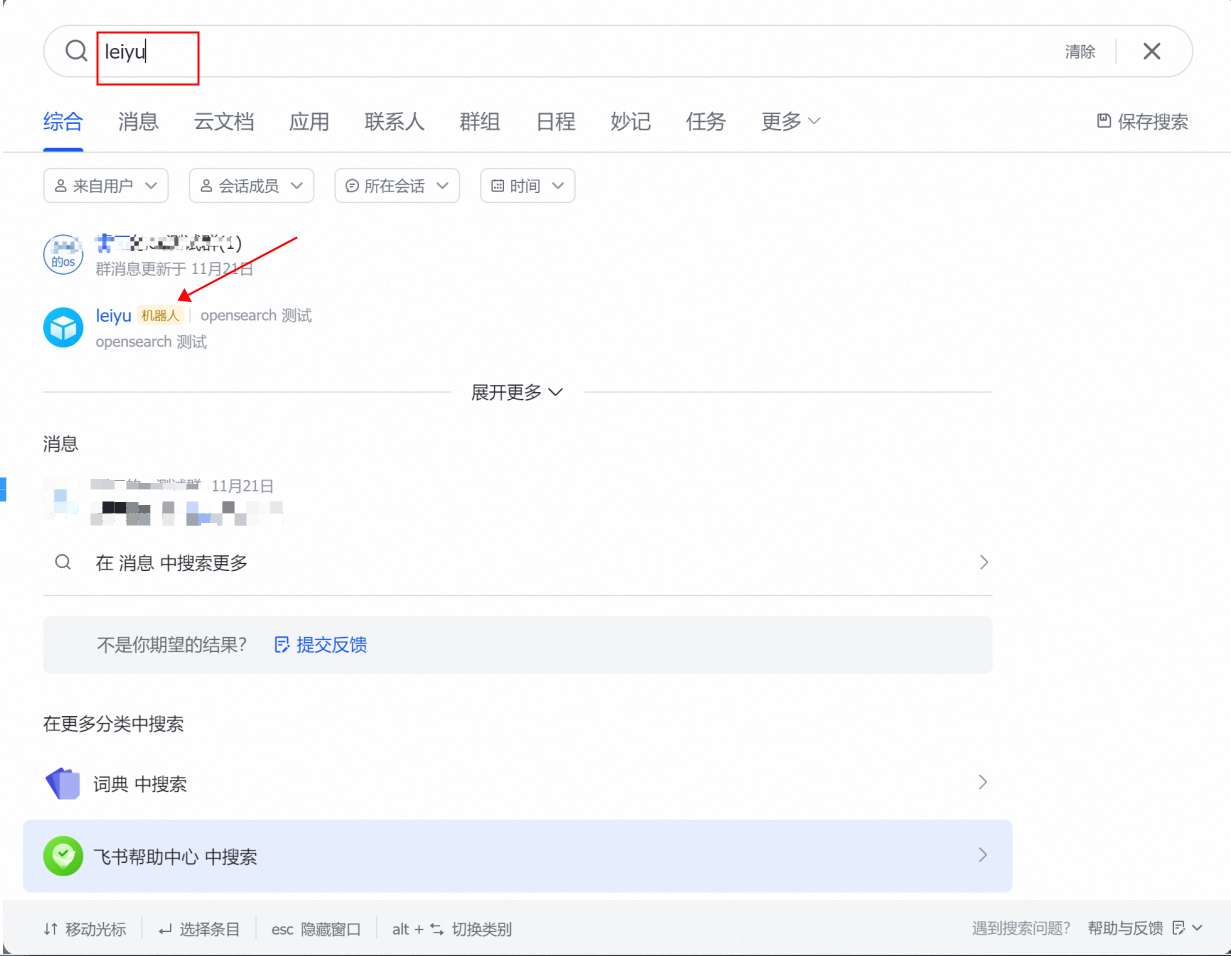The image size is (1231, 956).
Task: Open 帮助与反馈 dropdown in footer
Action: point(1145,929)
